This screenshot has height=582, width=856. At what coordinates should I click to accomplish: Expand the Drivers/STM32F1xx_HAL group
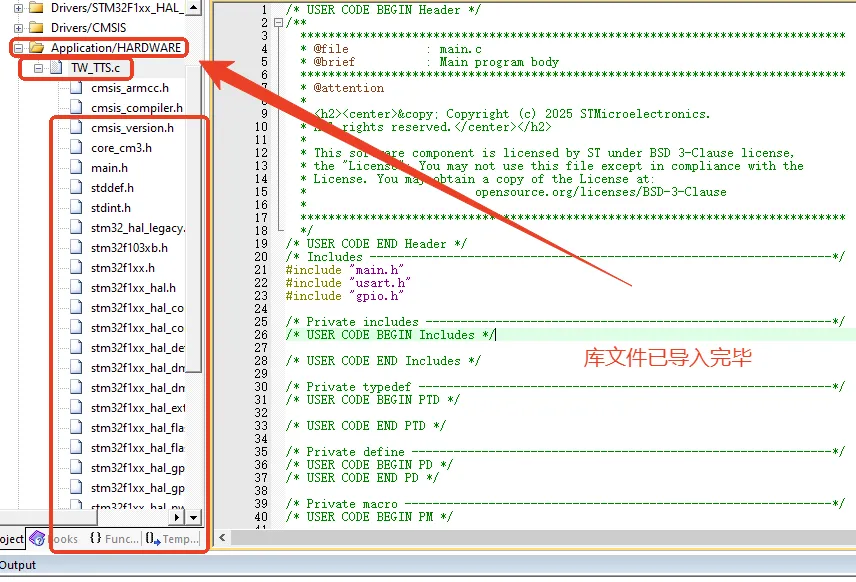(x=18, y=7)
